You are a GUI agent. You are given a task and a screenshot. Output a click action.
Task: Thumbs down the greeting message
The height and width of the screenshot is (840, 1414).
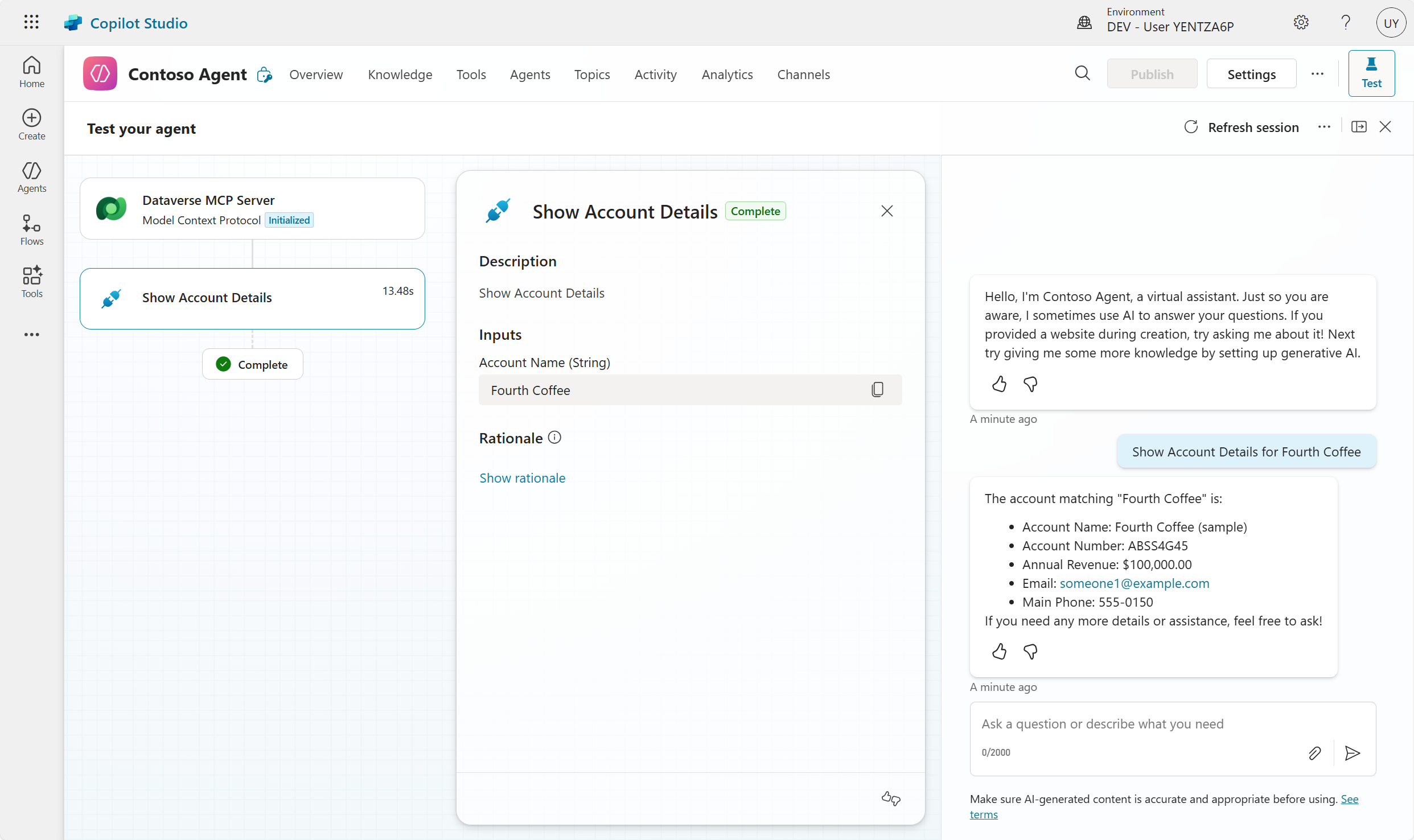tap(1030, 384)
